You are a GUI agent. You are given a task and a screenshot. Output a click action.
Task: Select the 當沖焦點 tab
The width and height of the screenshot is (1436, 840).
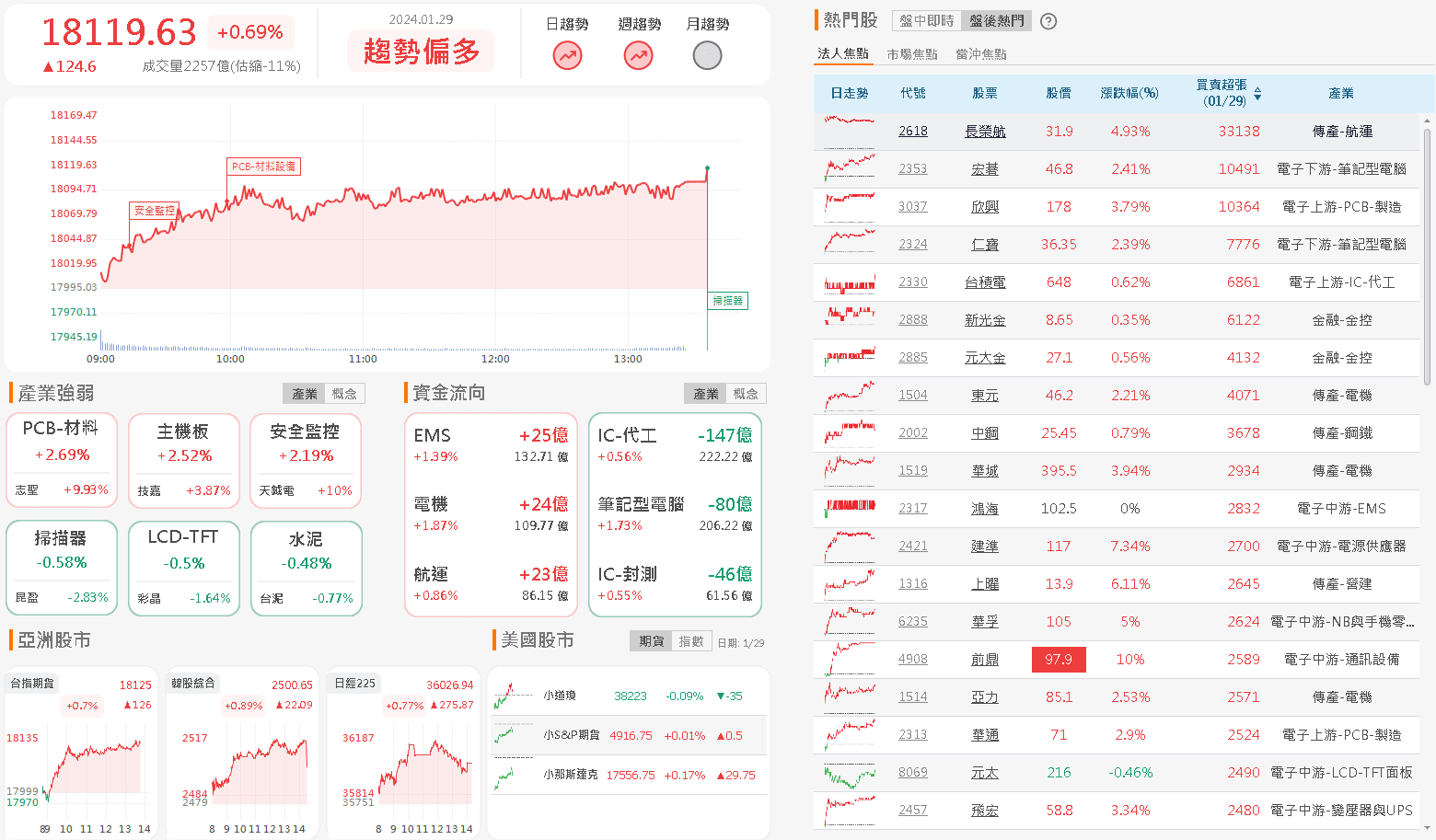tap(980, 54)
